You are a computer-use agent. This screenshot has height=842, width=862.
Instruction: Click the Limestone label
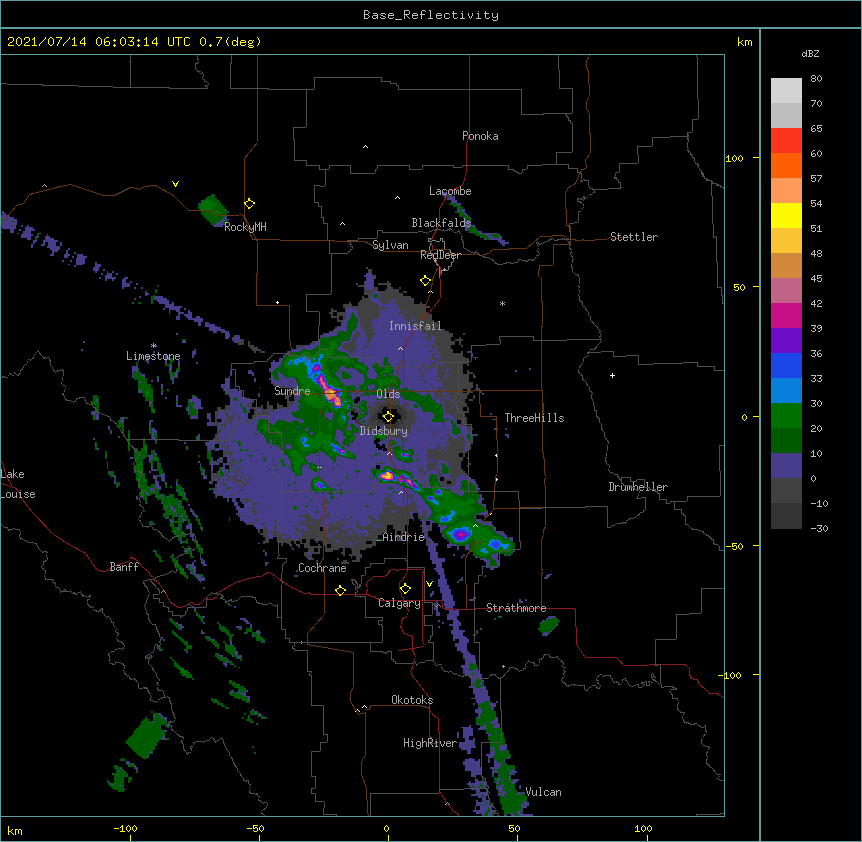[x=153, y=356]
